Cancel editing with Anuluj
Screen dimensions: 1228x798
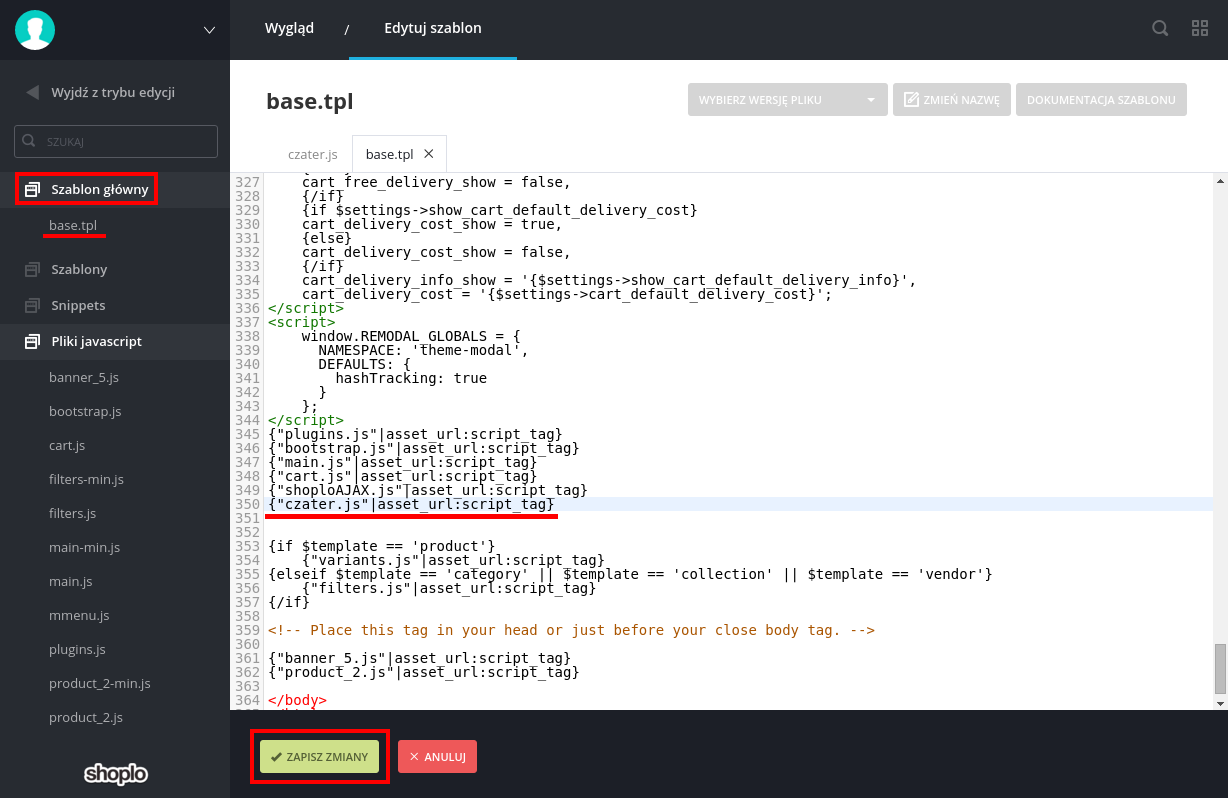pos(437,757)
